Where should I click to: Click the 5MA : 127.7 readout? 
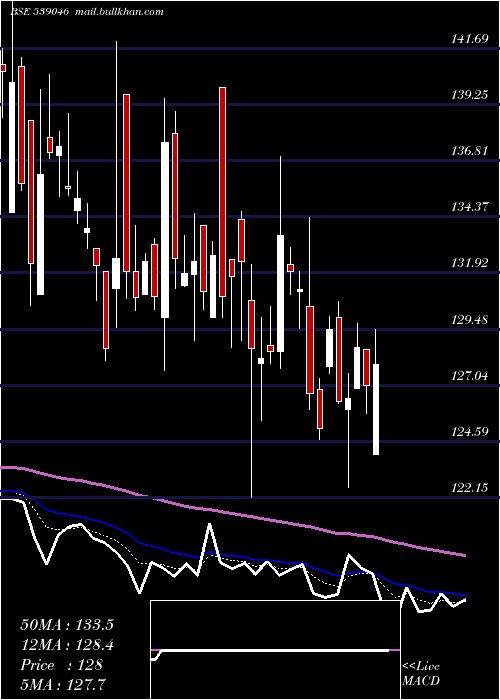pos(62,685)
